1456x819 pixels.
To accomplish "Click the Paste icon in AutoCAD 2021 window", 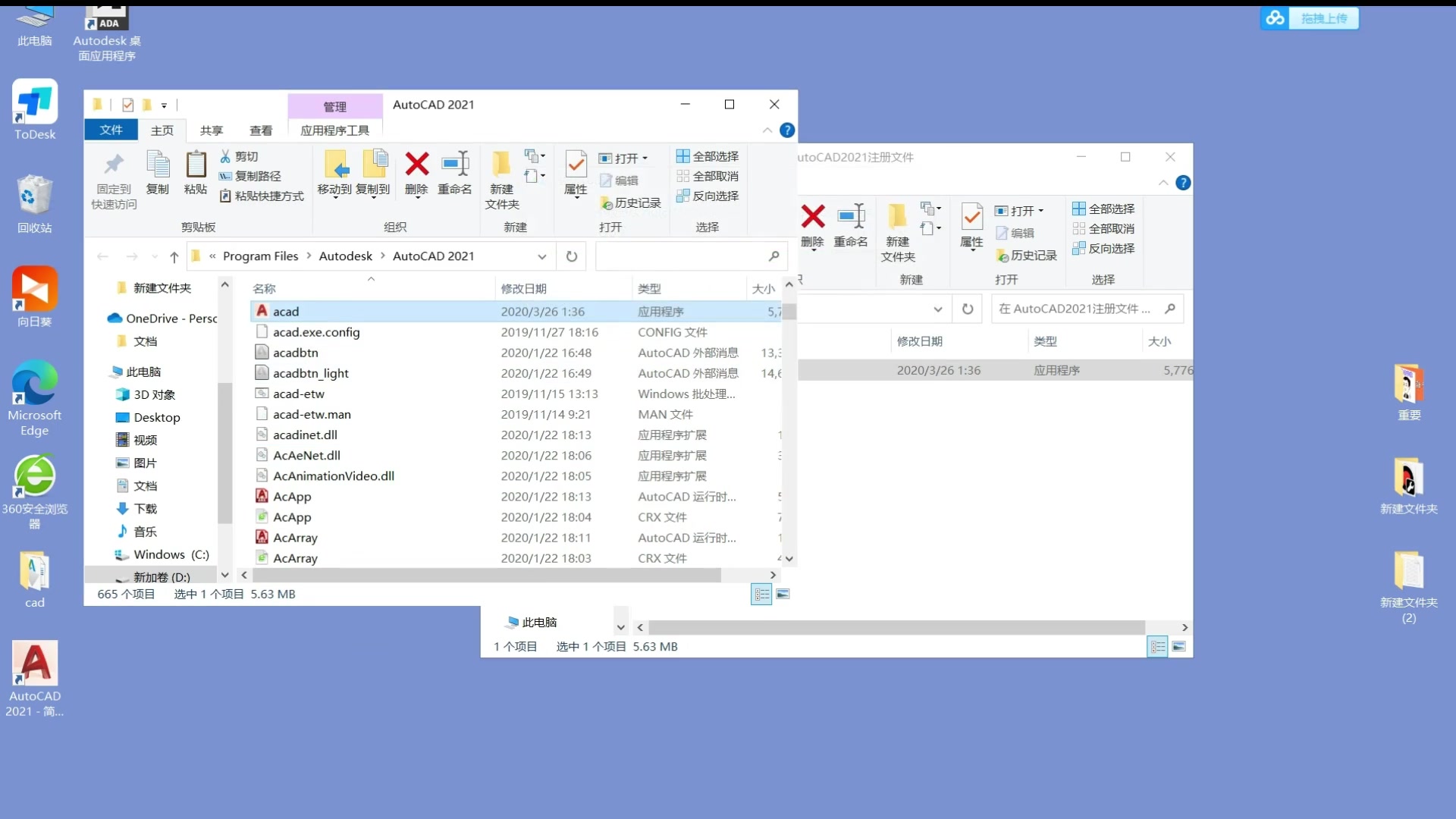I will click(x=196, y=164).
